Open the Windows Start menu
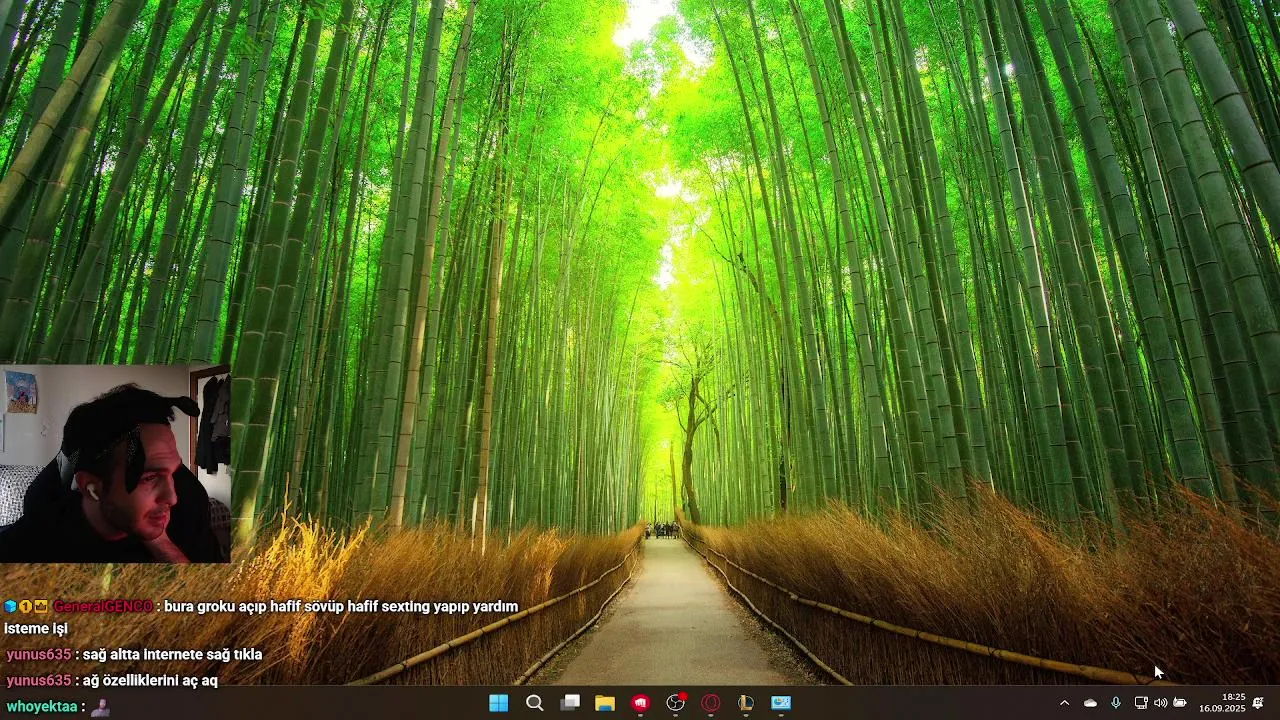The height and width of the screenshot is (720, 1280). pos(498,703)
